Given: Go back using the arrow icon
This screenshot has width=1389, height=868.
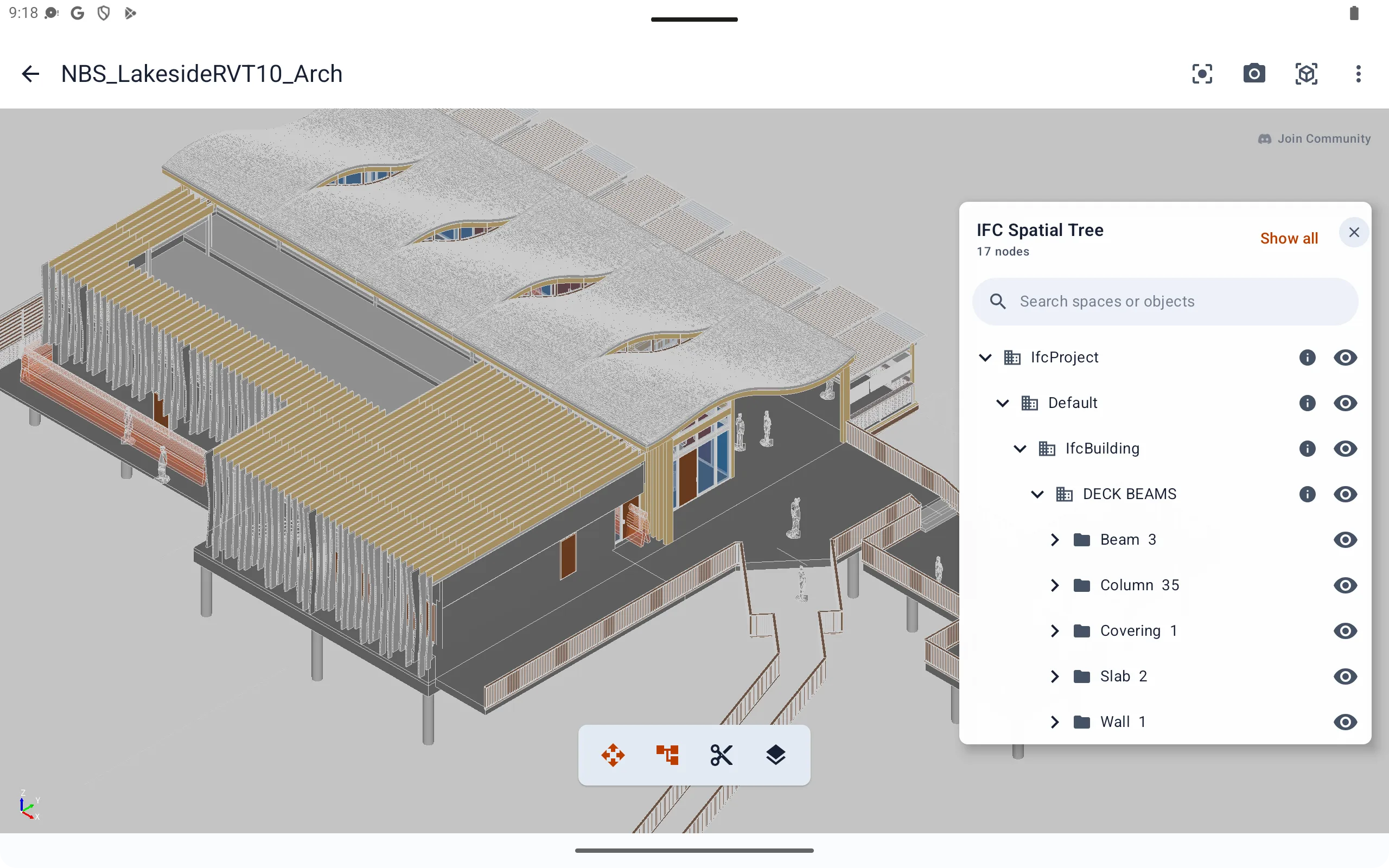Looking at the screenshot, I should [x=30, y=74].
